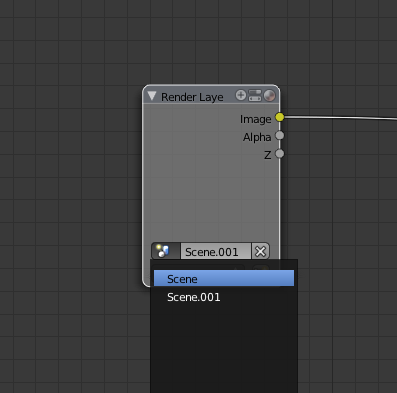Click the yellow Image output socket
The width and height of the screenshot is (397, 393).
tap(280, 117)
